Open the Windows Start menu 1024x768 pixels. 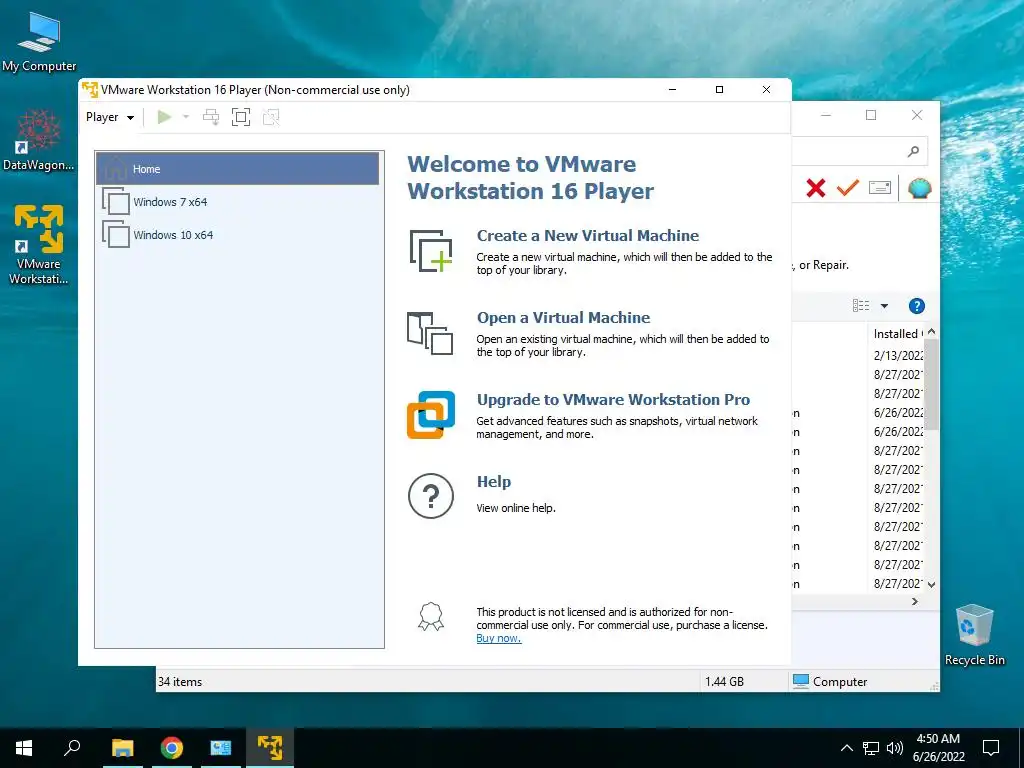click(x=24, y=748)
